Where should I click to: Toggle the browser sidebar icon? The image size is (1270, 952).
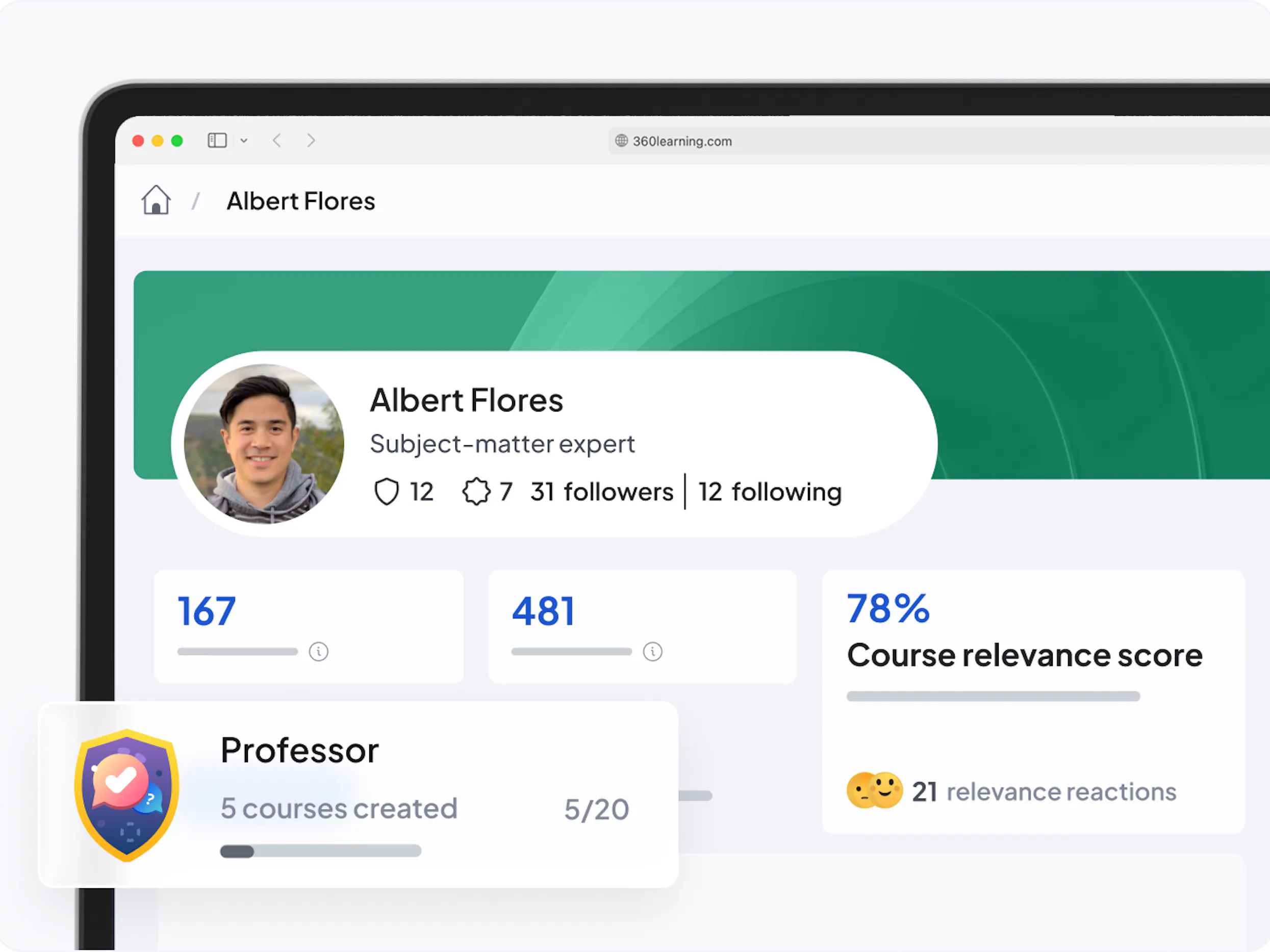coord(217,141)
